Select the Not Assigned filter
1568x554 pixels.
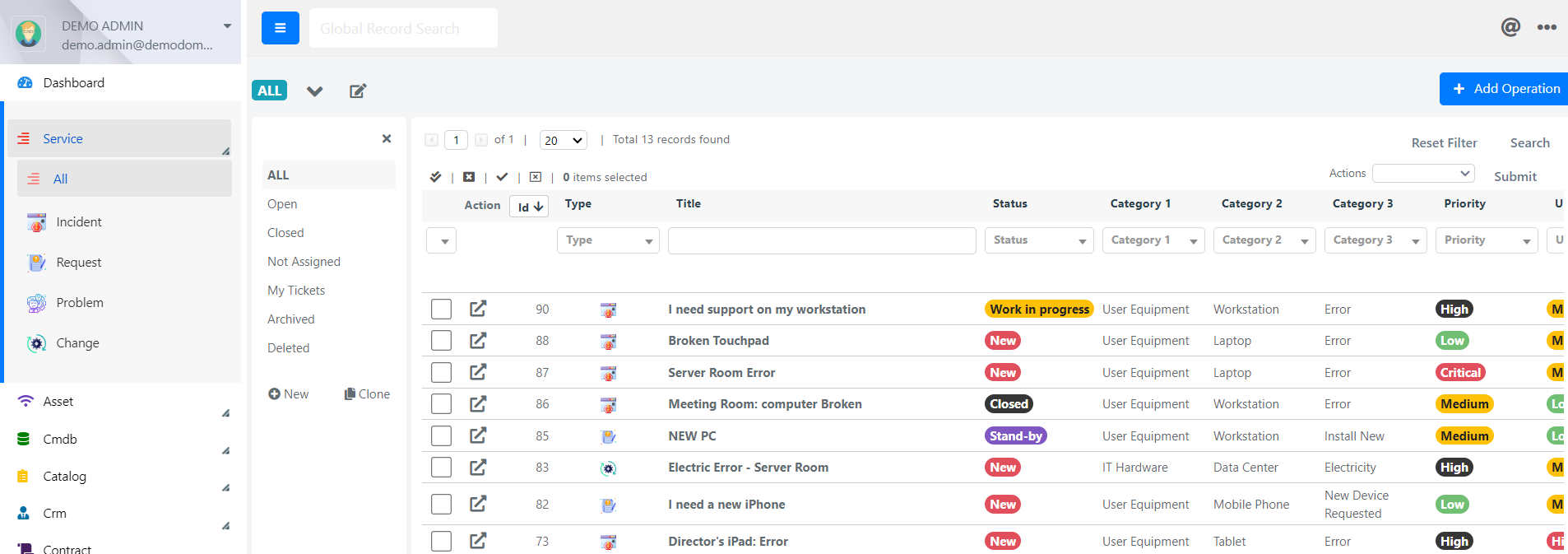coord(304,262)
